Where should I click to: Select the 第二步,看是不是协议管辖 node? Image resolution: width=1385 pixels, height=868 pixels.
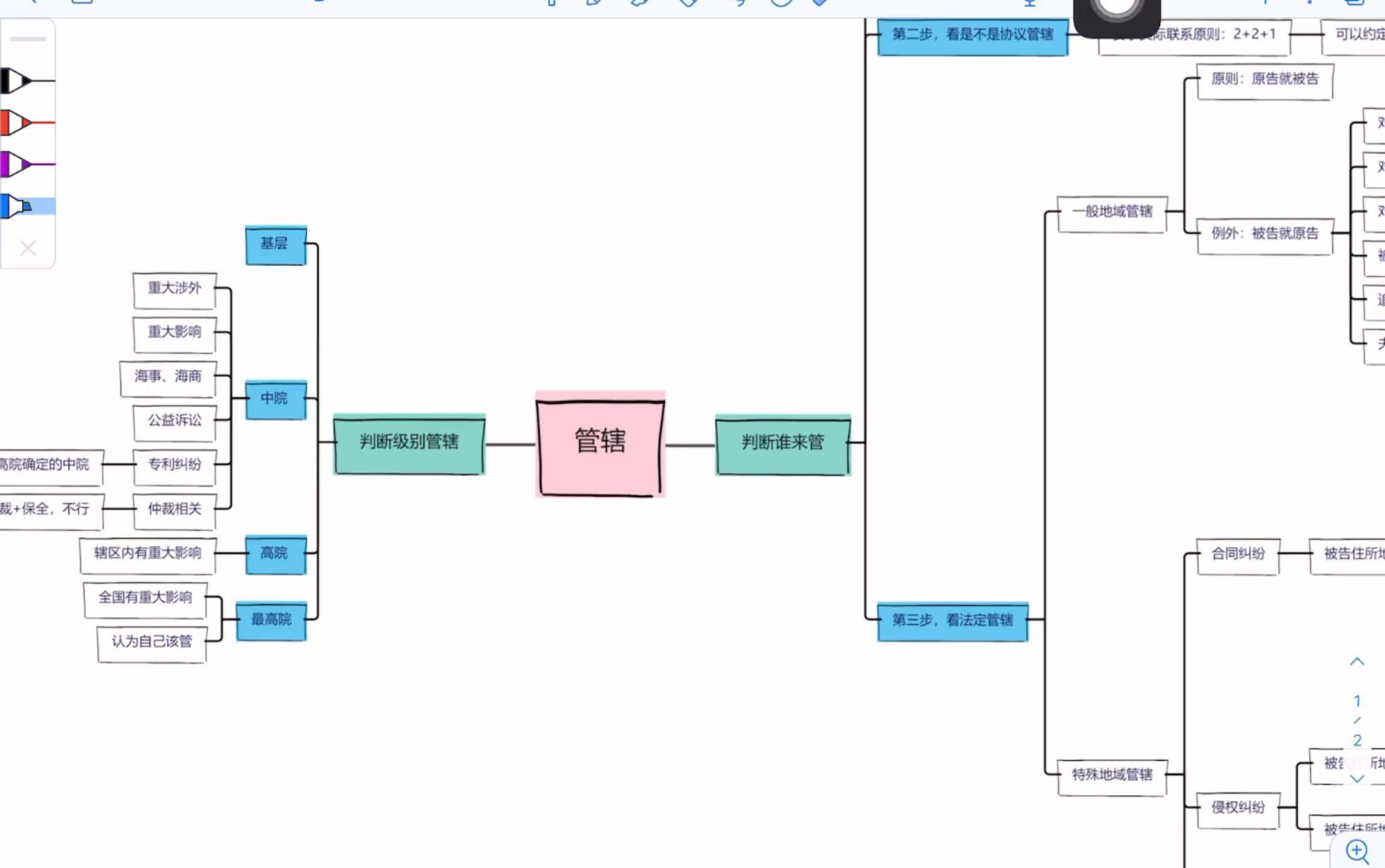pos(973,36)
